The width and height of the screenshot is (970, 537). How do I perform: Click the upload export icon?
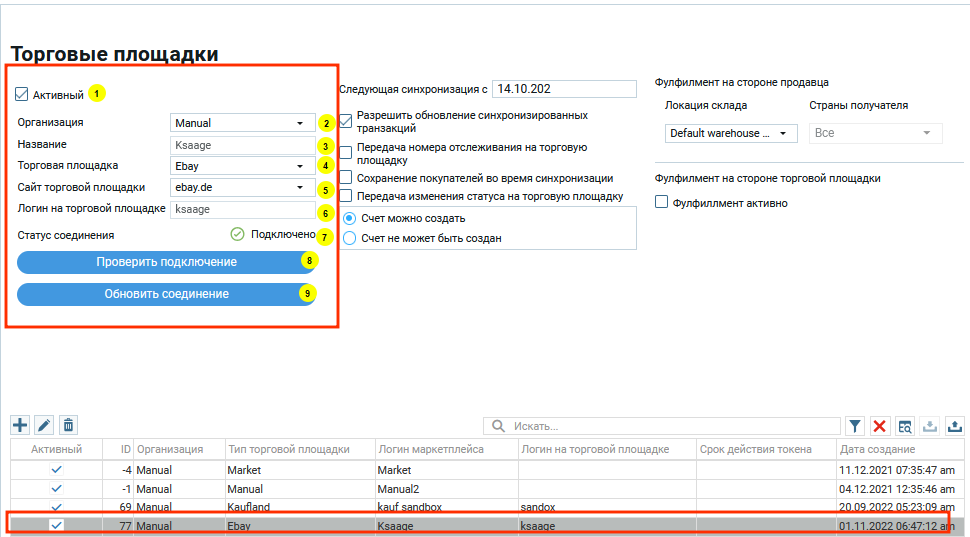point(954,426)
